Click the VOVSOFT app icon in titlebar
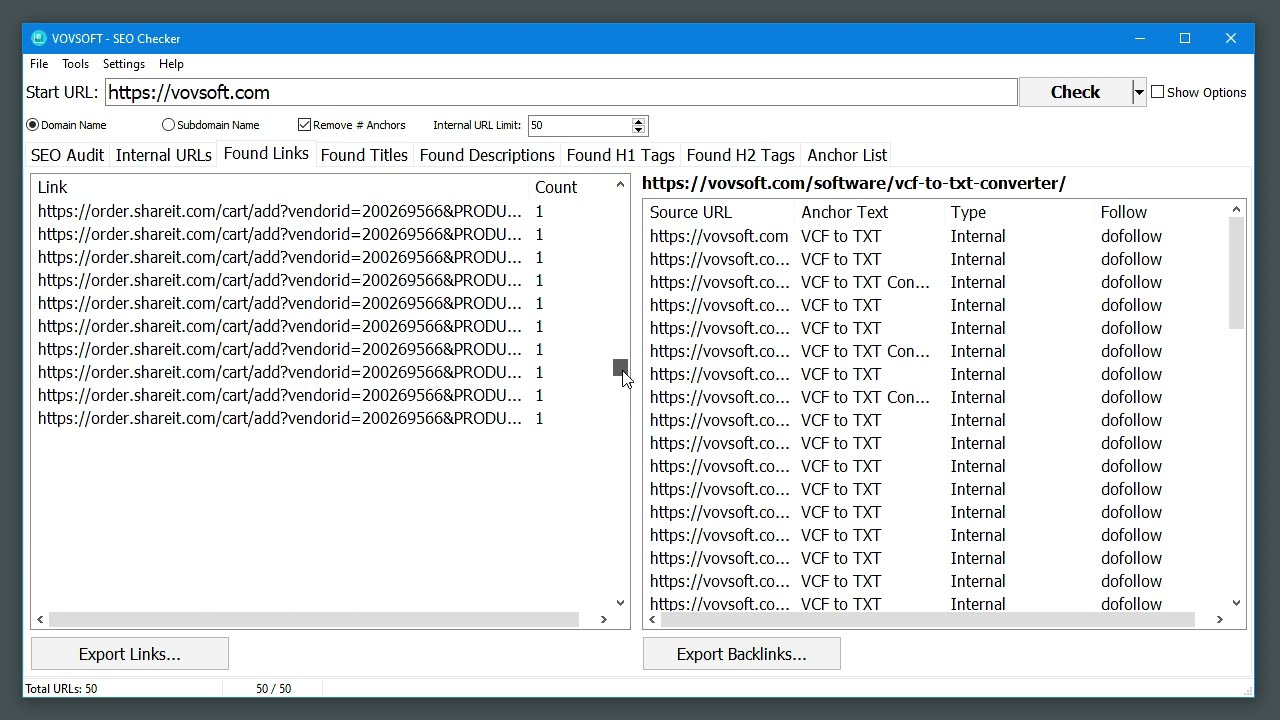 tap(37, 38)
